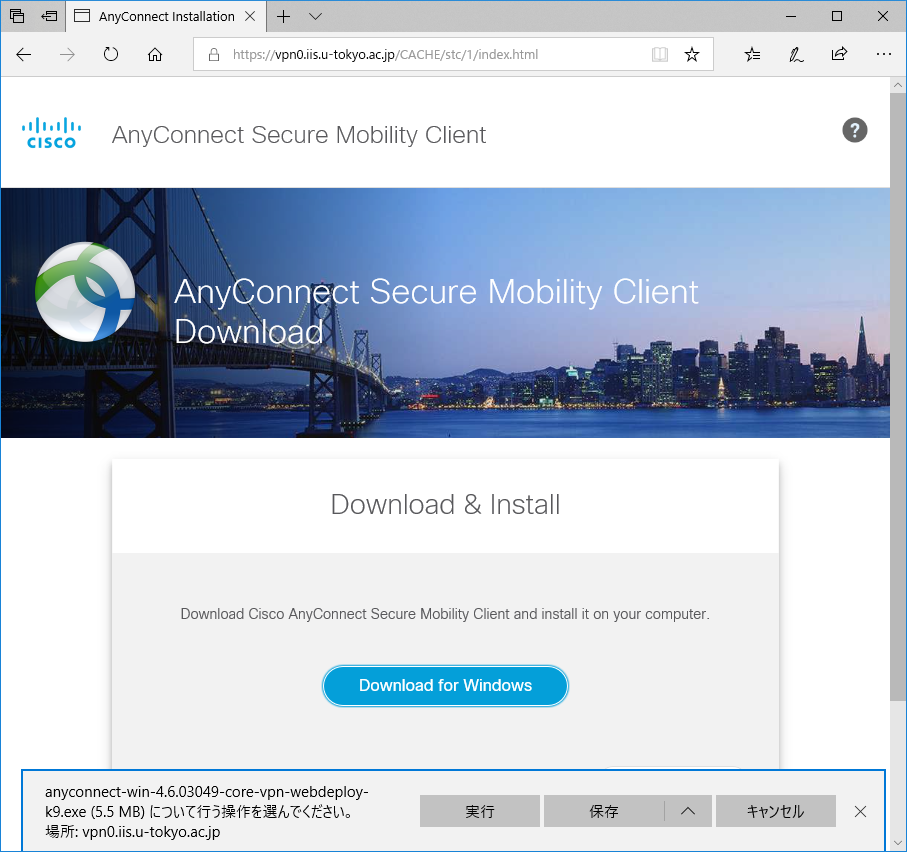Run the downloaded file with 実行
The image size is (907, 852).
coord(480,811)
